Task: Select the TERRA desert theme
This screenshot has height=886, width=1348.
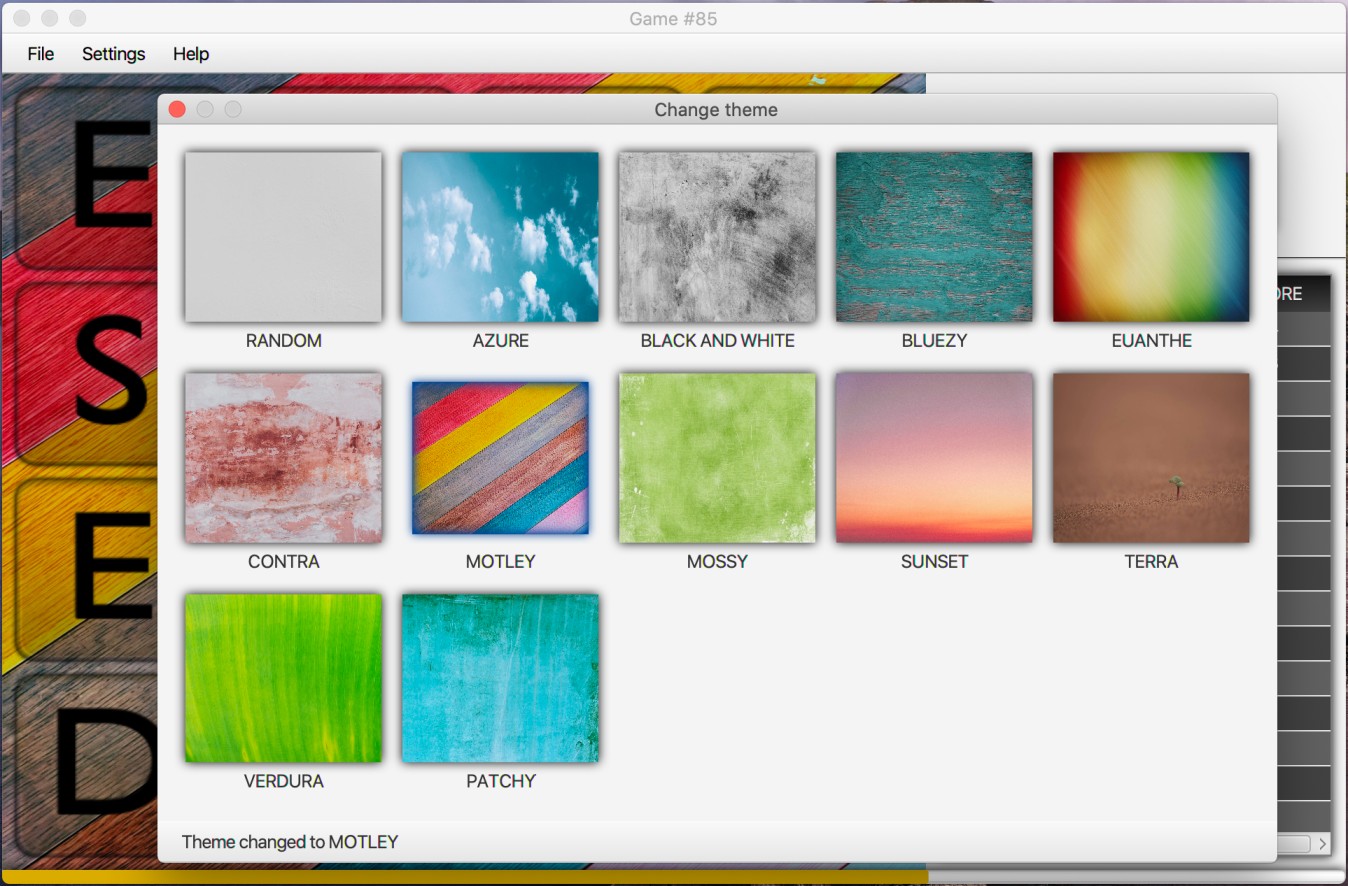Action: pos(1150,457)
